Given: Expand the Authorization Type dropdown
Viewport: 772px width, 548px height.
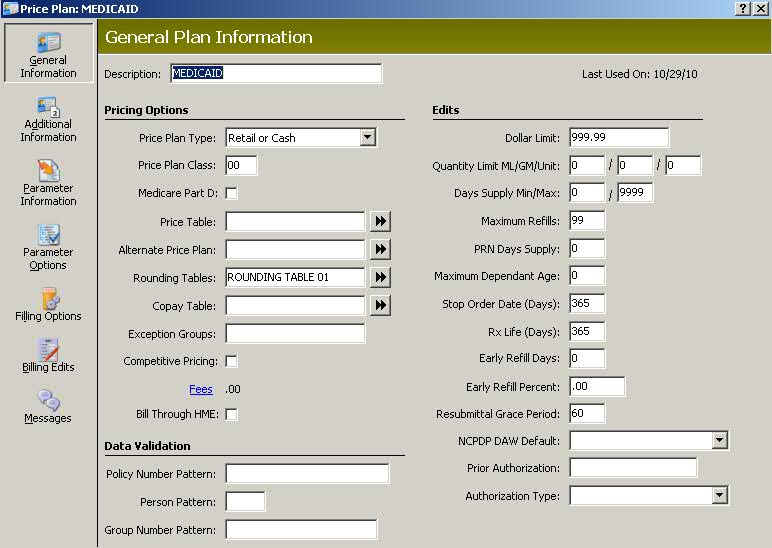Looking at the screenshot, I should [x=720, y=495].
